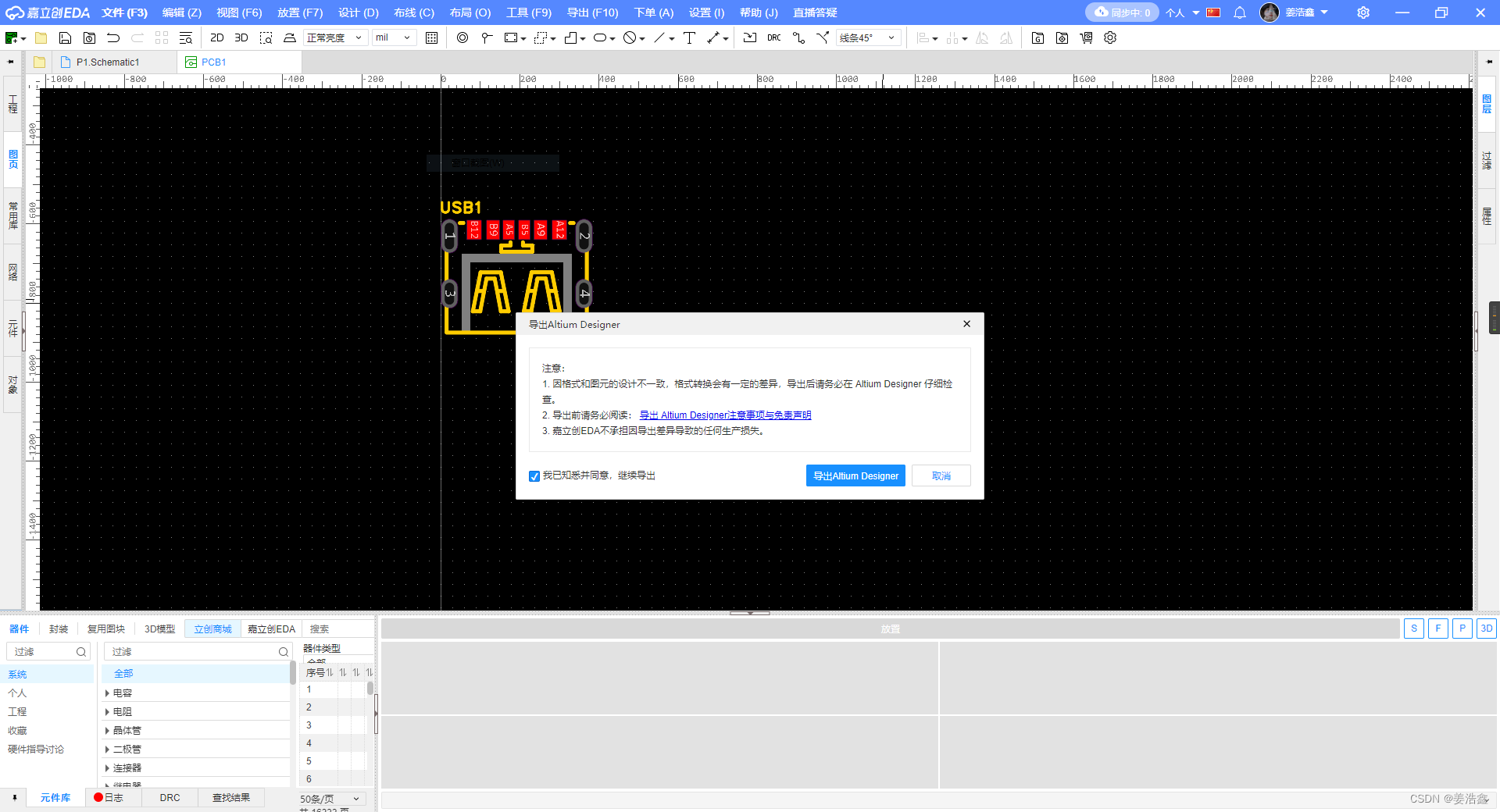Open the 布线 (C) menu

point(414,12)
